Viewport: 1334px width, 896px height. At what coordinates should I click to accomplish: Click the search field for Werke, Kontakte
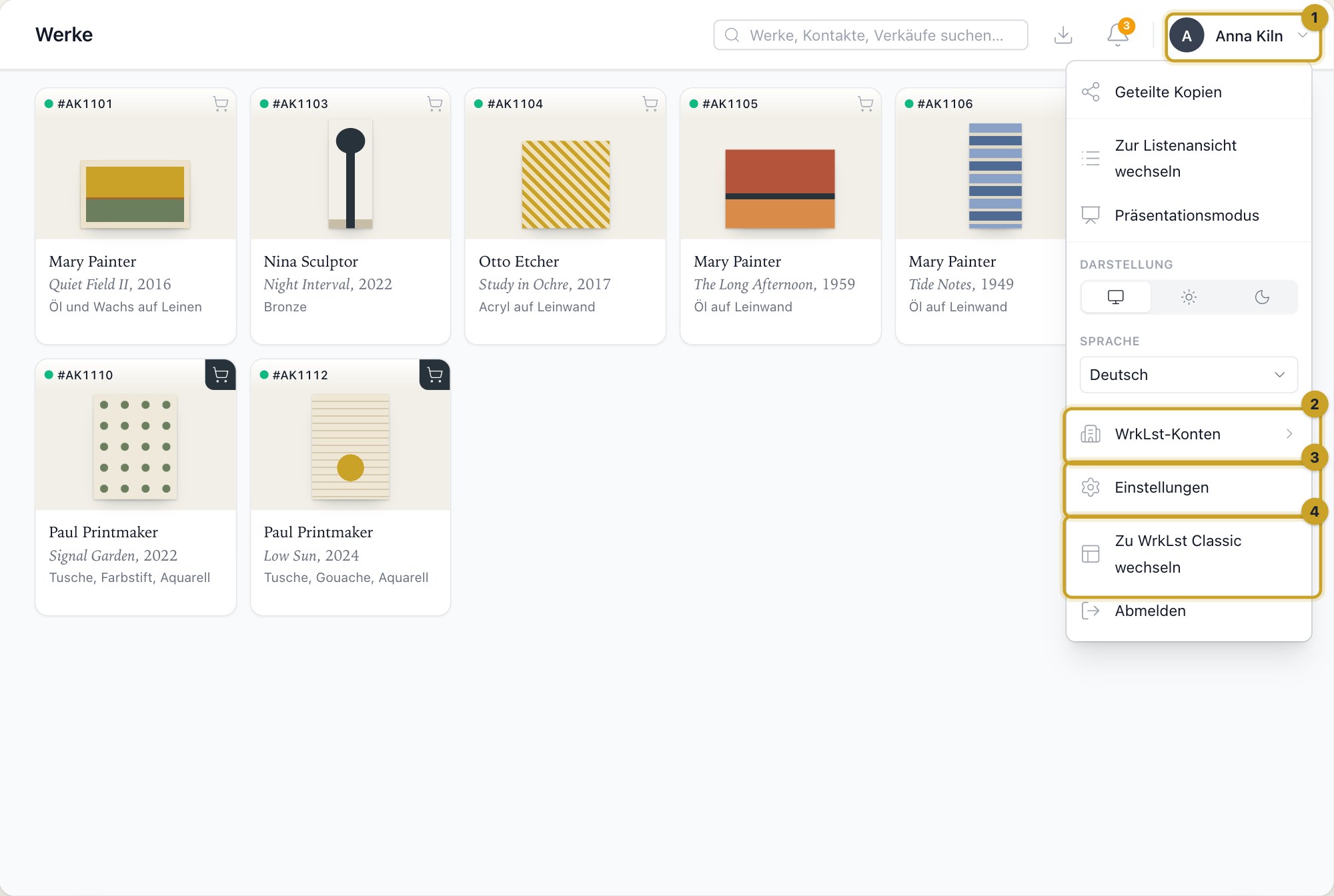click(x=870, y=35)
